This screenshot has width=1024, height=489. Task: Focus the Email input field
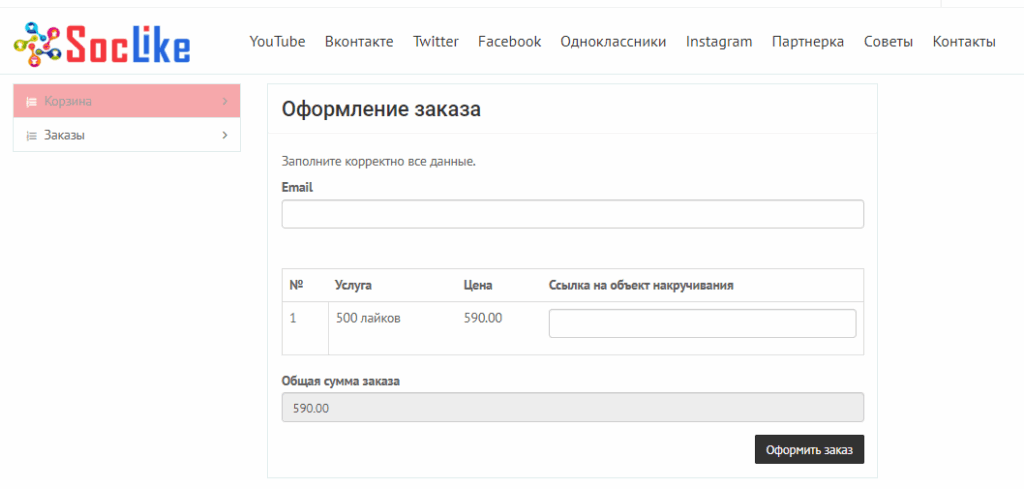tap(572, 214)
